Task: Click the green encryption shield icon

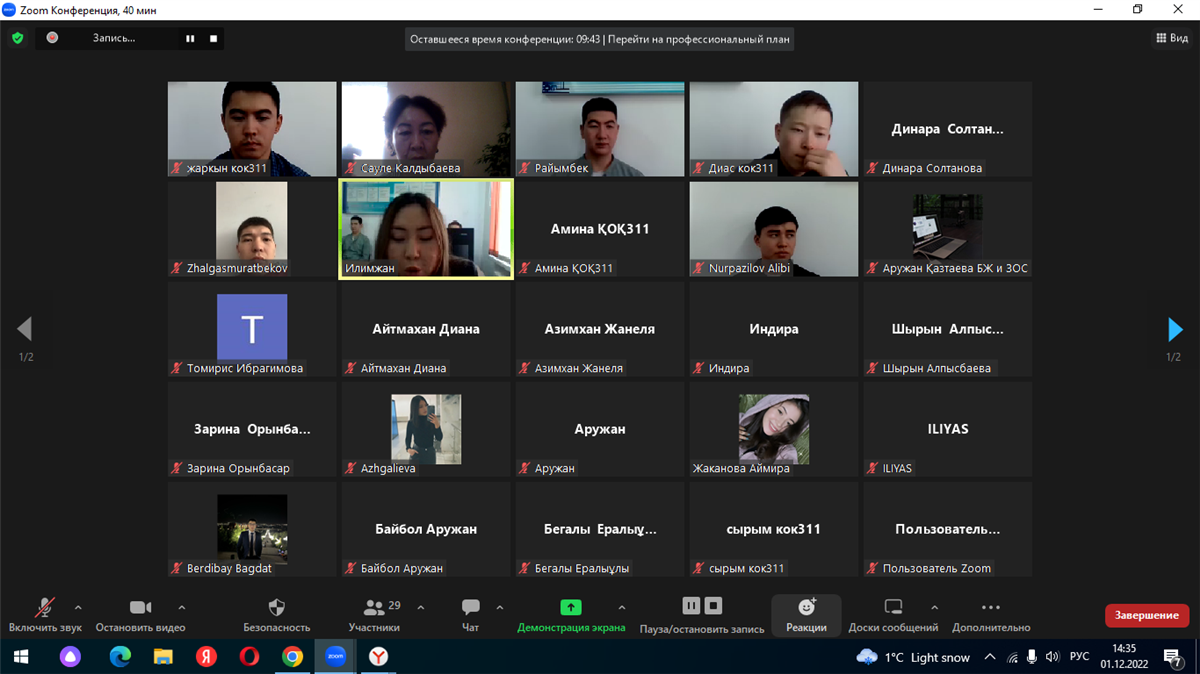Action: pyautogui.click(x=17, y=38)
